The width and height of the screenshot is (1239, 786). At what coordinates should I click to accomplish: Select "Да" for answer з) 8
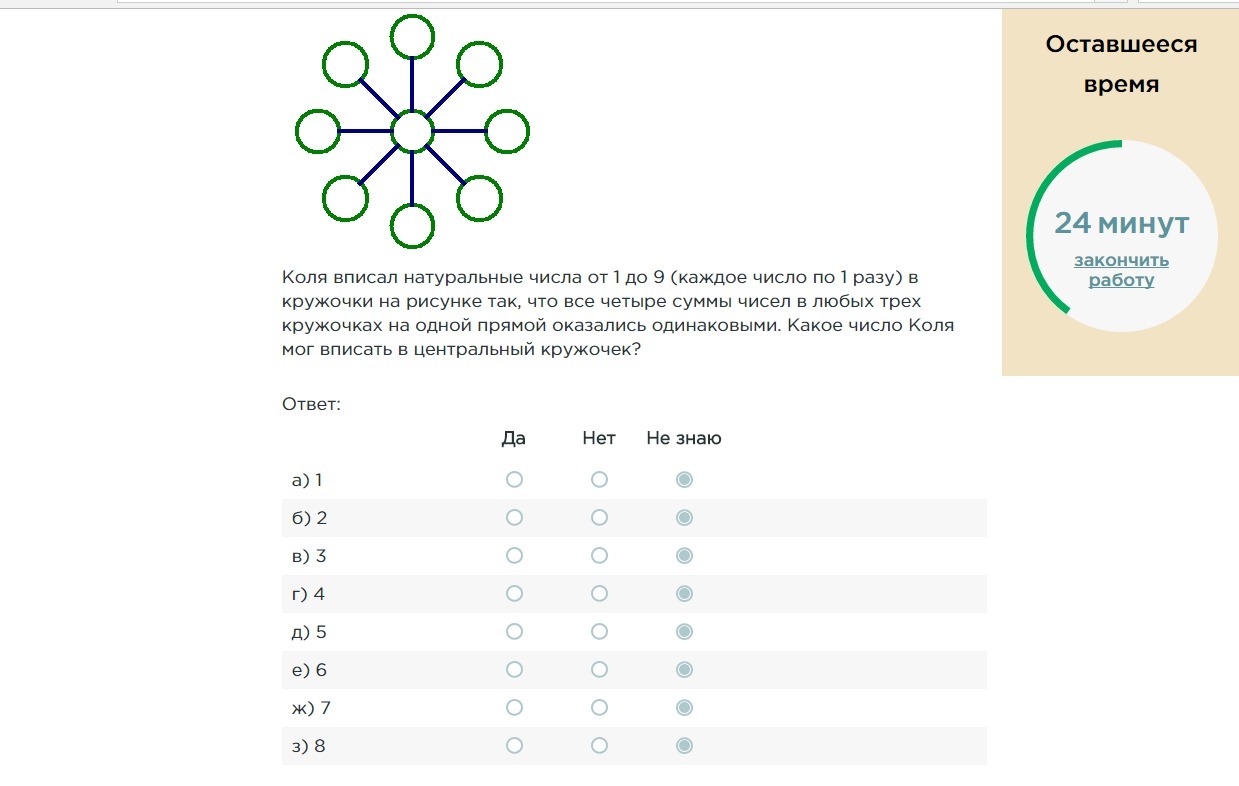514,746
